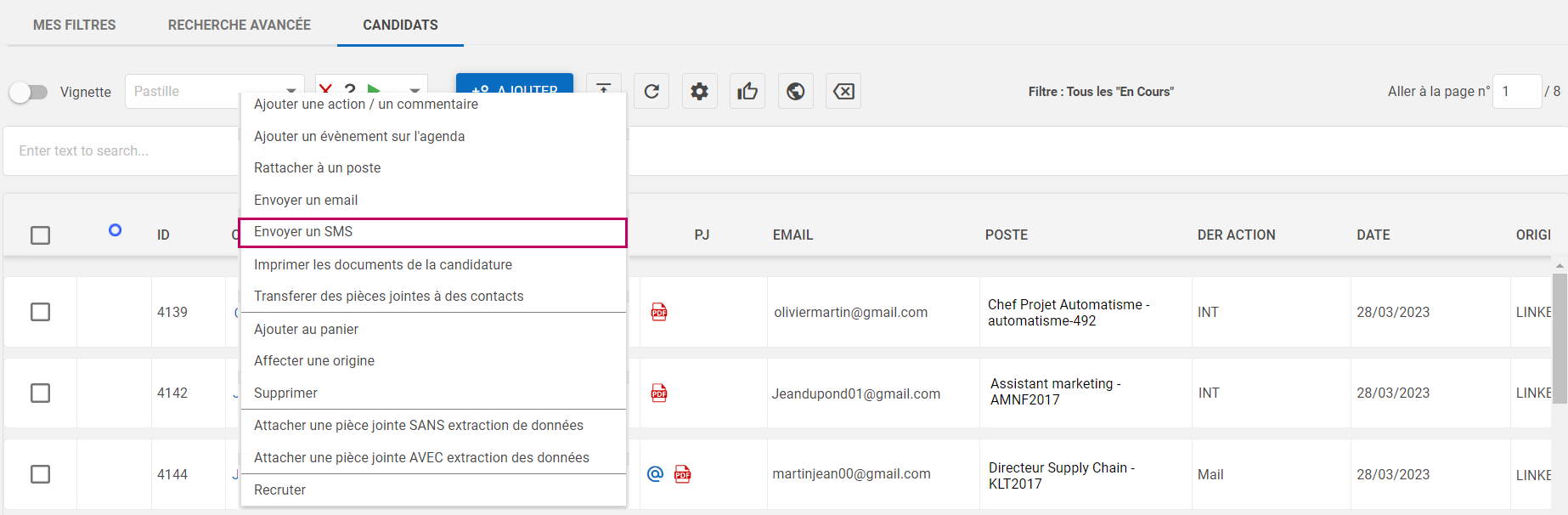Open the status icons dropdown arrow

tap(415, 88)
